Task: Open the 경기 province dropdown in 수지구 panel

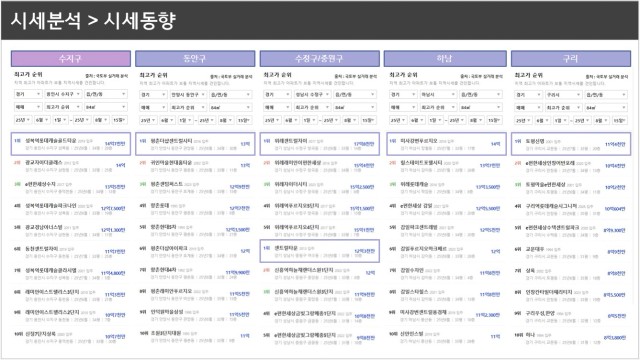Action: (x=28, y=94)
